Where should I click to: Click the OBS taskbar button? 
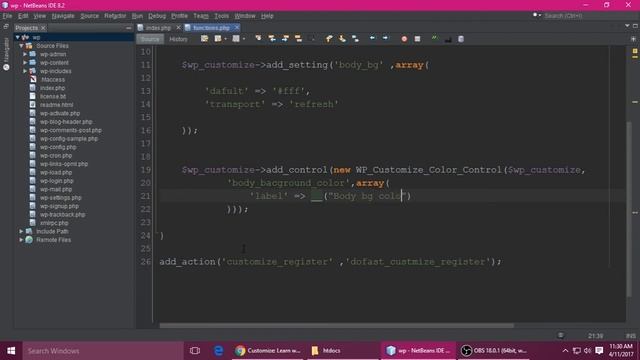pyautogui.click(x=493, y=351)
